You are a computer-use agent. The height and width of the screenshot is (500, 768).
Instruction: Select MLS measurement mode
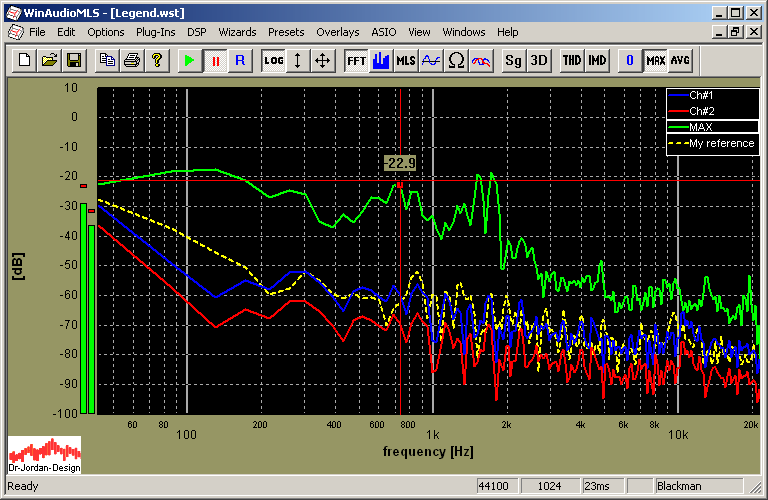(405, 60)
